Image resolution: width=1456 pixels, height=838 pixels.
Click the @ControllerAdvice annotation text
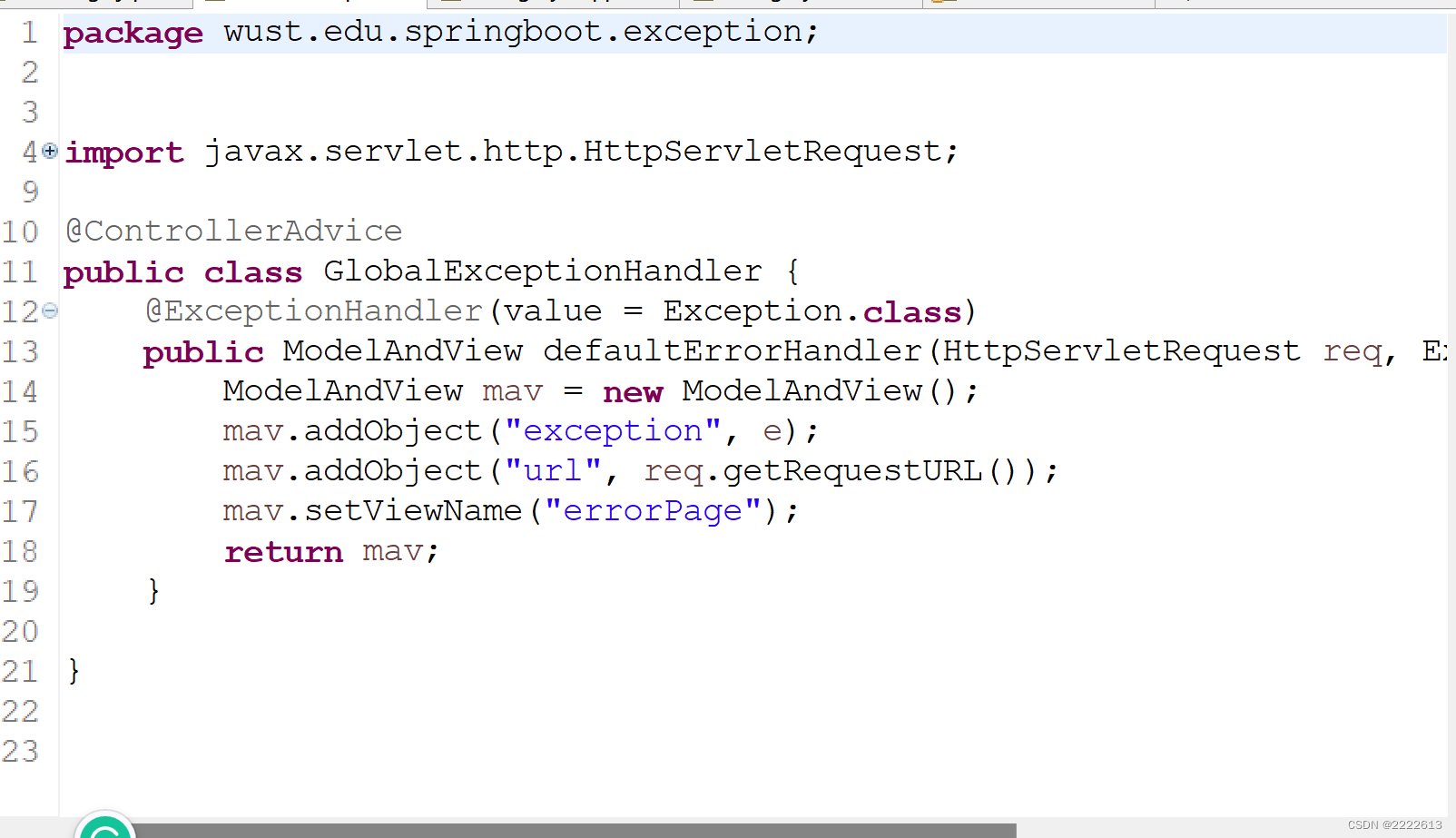pos(233,231)
